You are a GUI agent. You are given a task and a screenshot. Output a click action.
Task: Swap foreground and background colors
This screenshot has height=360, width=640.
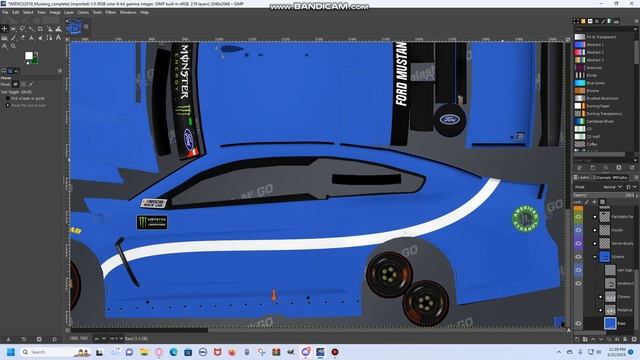point(36,53)
